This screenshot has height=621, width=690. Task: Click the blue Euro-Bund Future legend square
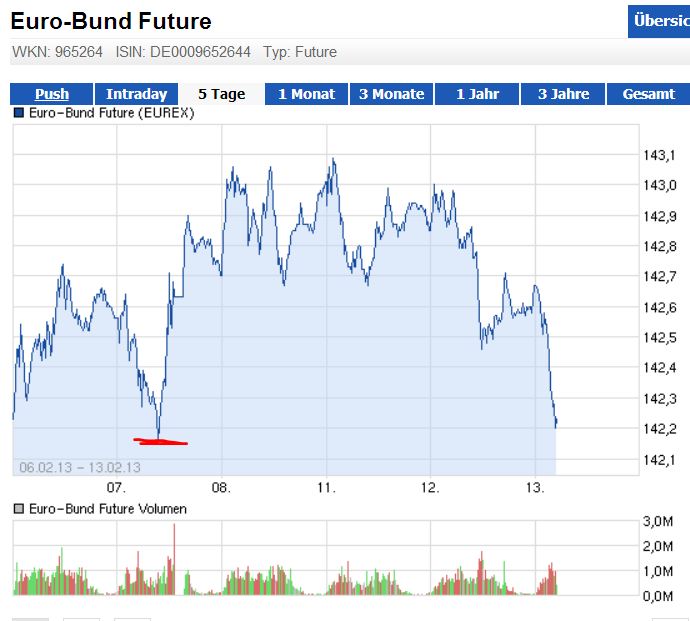tap(18, 113)
